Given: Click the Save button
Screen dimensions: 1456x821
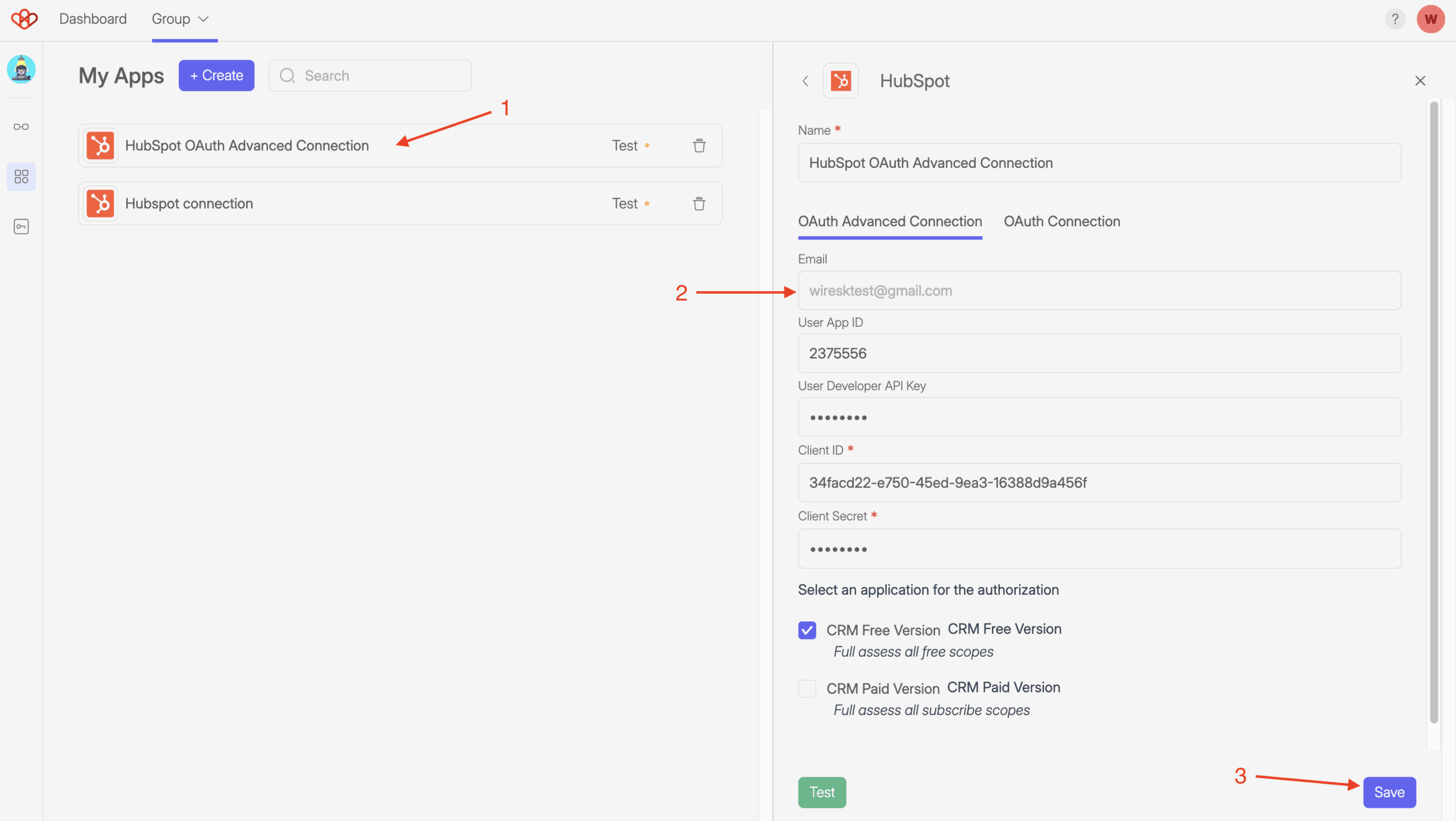Looking at the screenshot, I should (1389, 792).
